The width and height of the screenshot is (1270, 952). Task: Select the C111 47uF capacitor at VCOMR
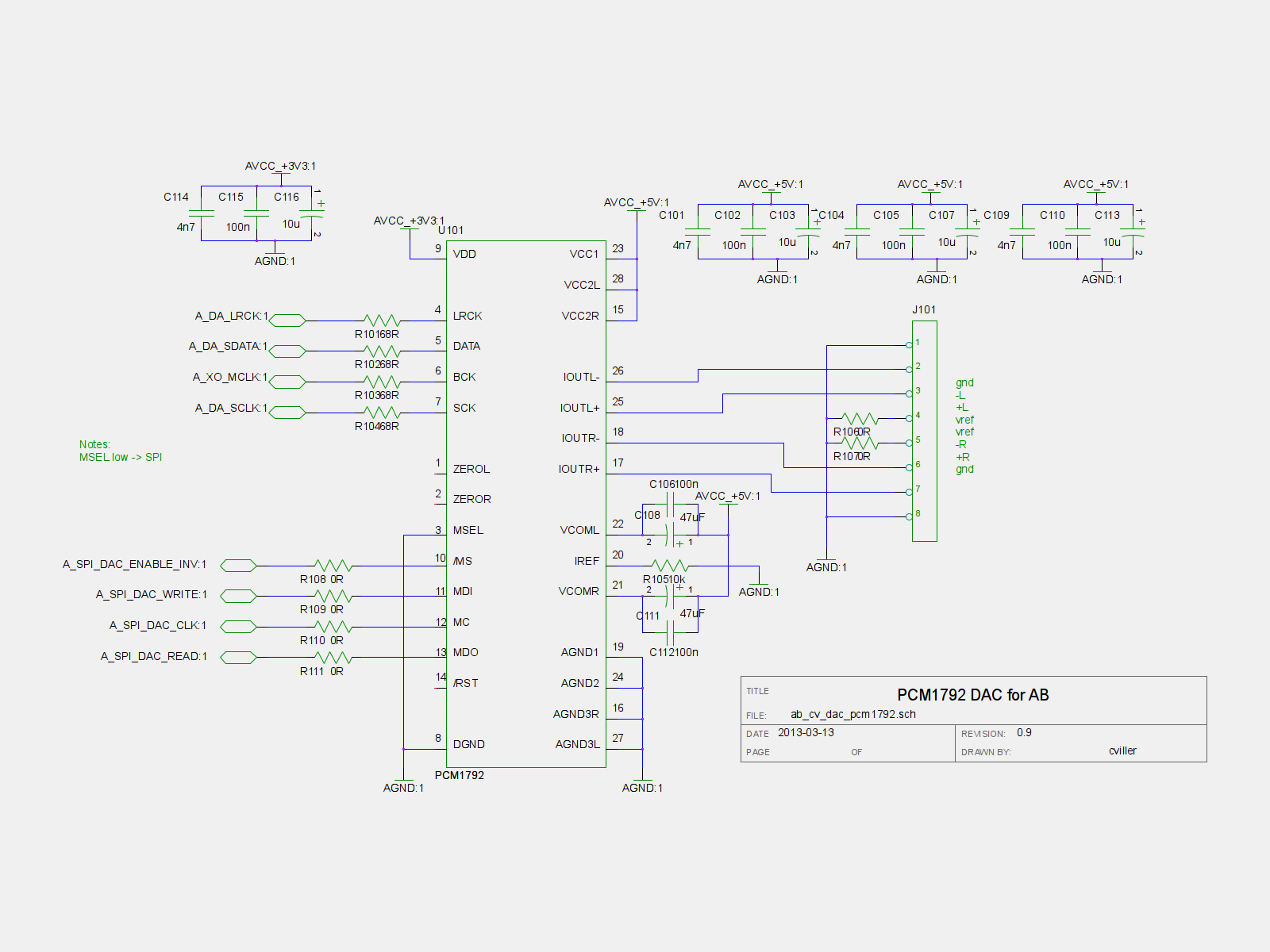[x=671, y=596]
